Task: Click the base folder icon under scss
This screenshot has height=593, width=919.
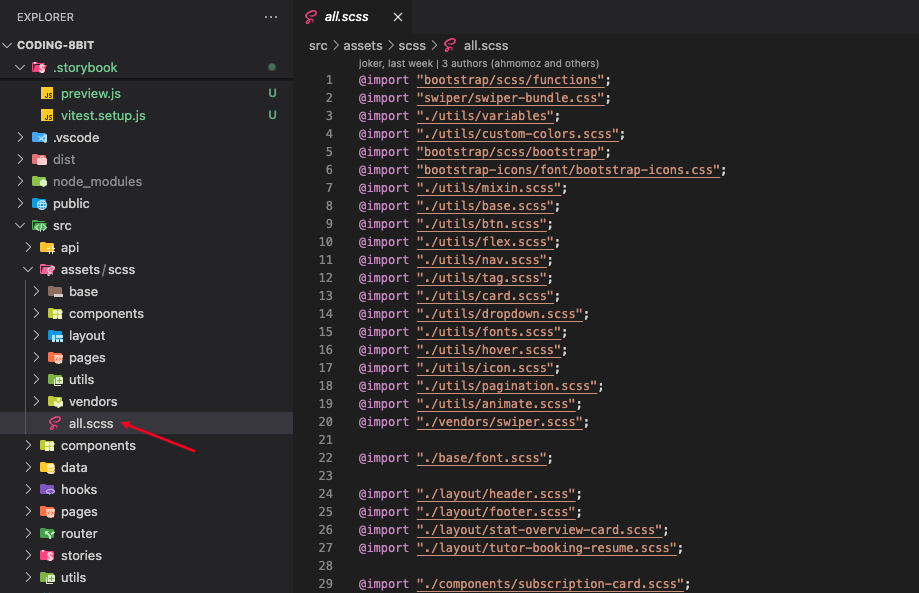Action: click(x=55, y=291)
